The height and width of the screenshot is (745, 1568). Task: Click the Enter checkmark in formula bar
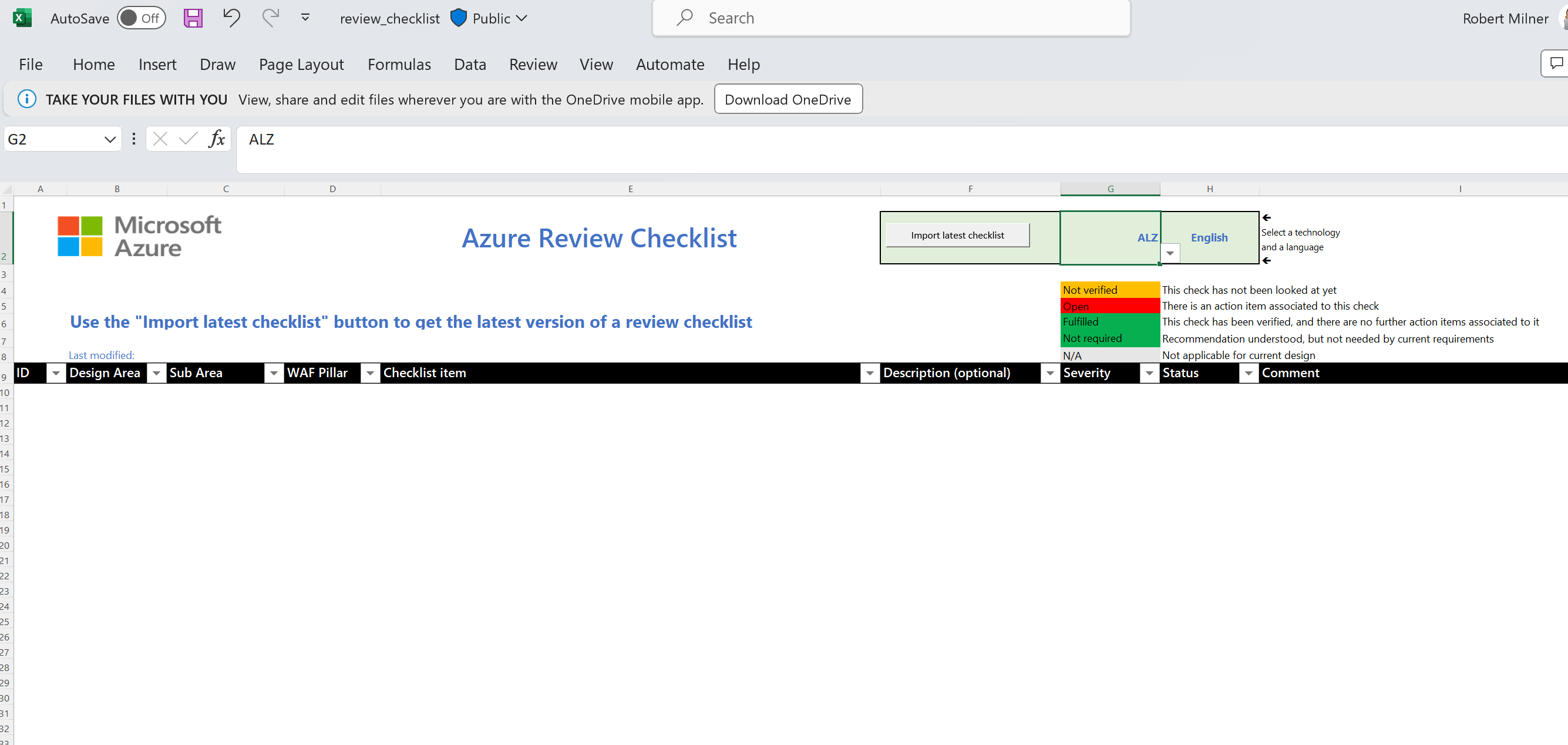pos(187,139)
